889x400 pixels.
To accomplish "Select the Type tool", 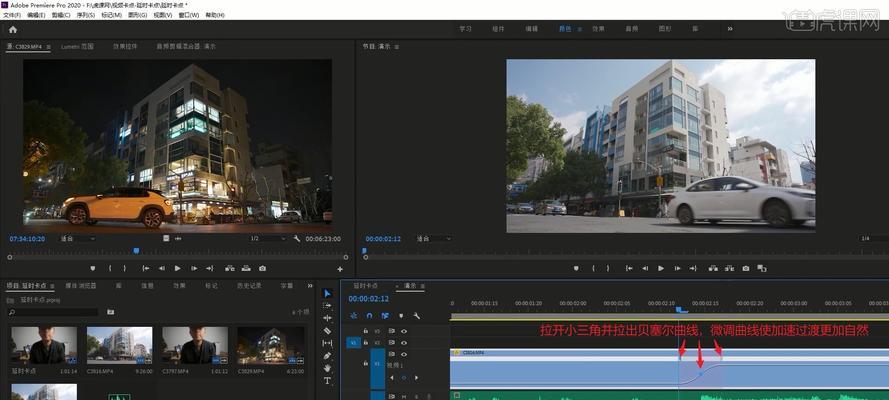I will click(x=327, y=381).
